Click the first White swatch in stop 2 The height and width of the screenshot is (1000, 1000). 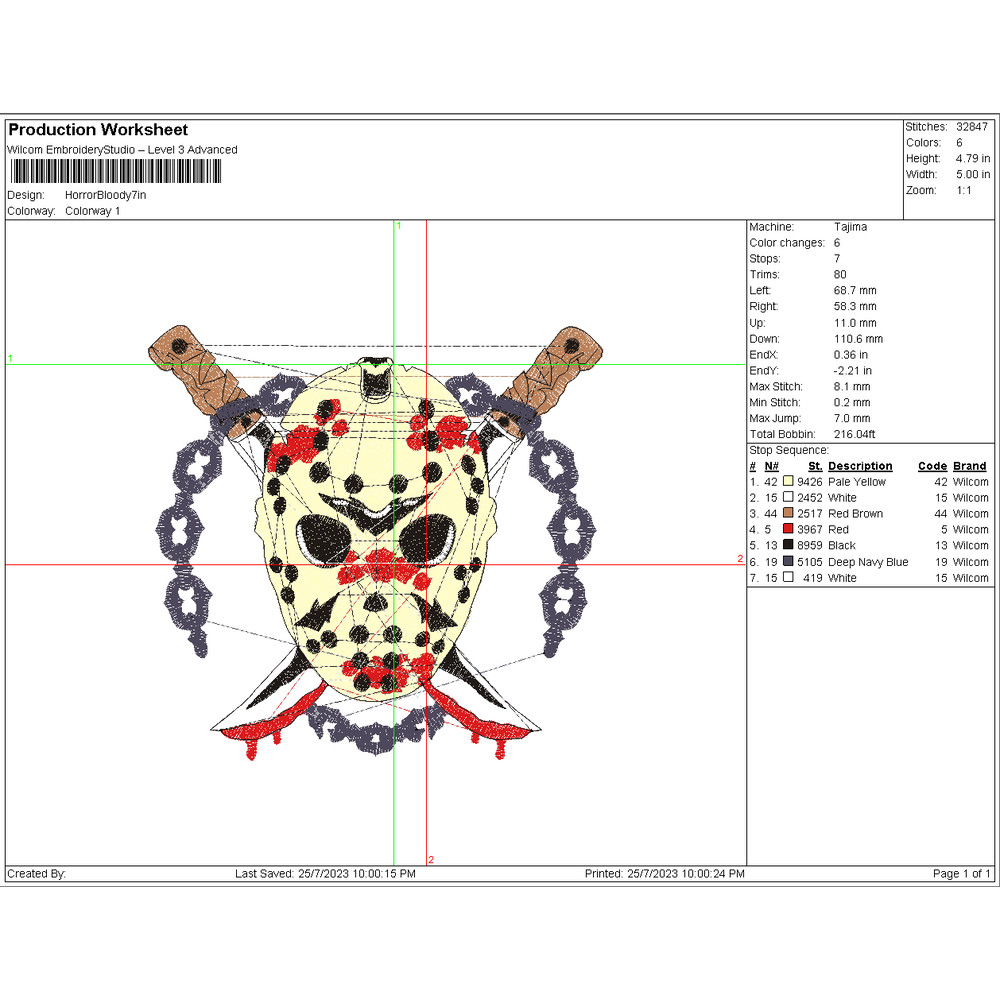[x=788, y=498]
